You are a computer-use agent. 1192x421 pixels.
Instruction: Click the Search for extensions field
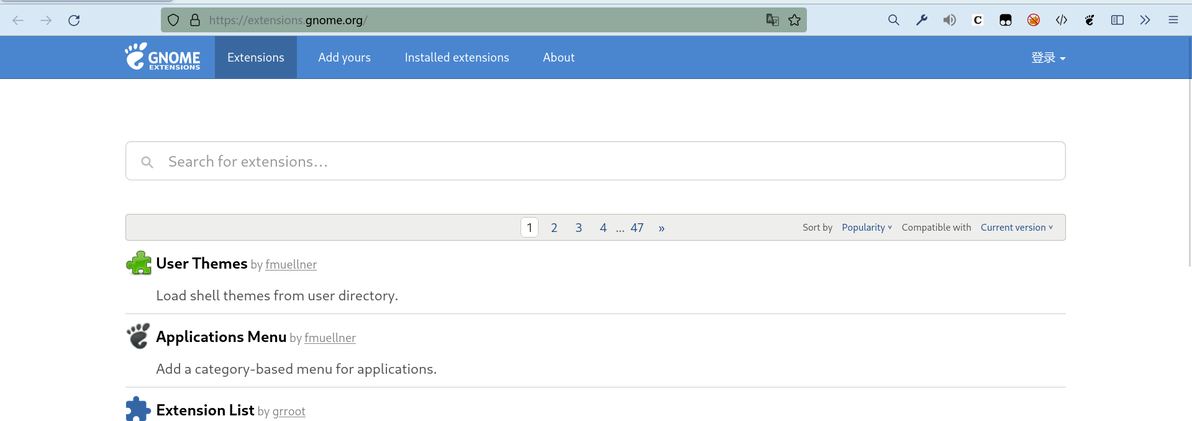tap(595, 161)
